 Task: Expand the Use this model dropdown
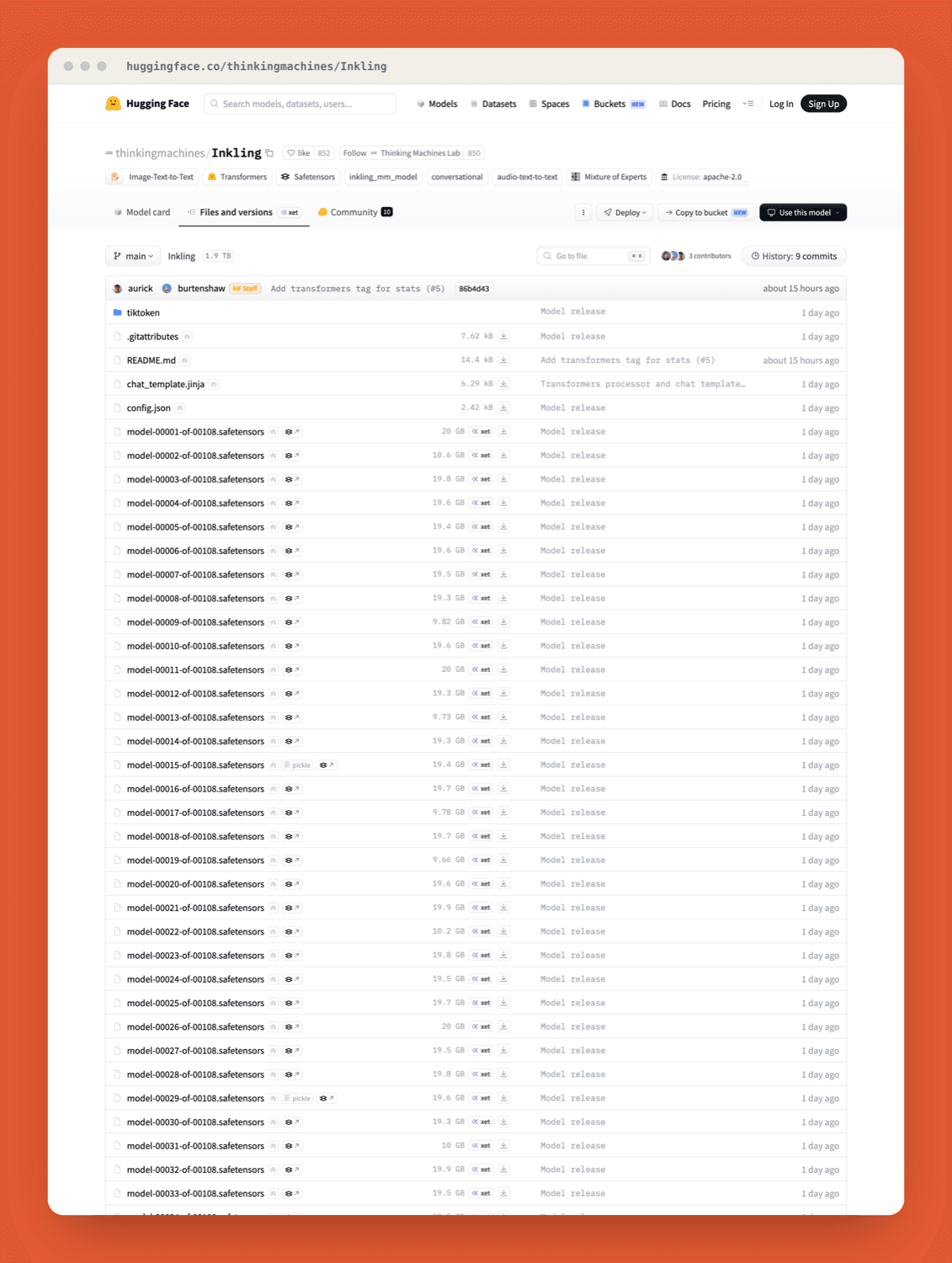point(803,212)
